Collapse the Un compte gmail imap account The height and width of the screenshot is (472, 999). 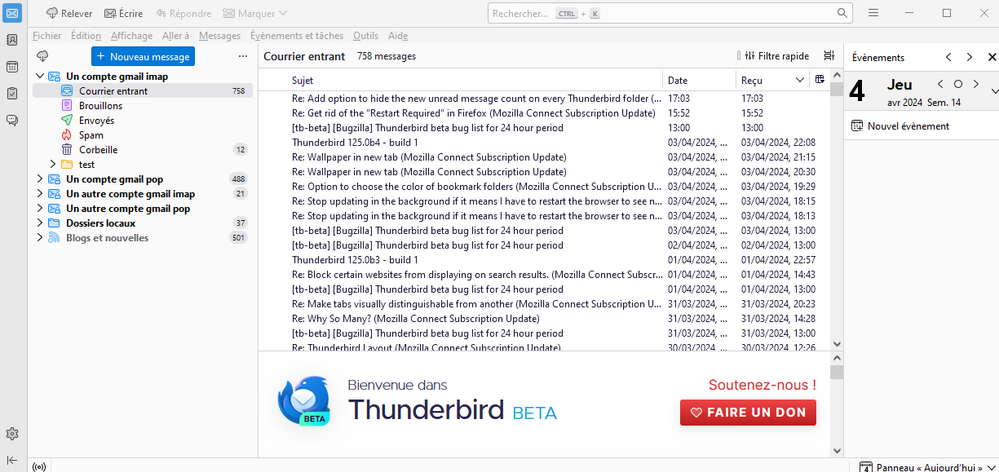[x=40, y=76]
